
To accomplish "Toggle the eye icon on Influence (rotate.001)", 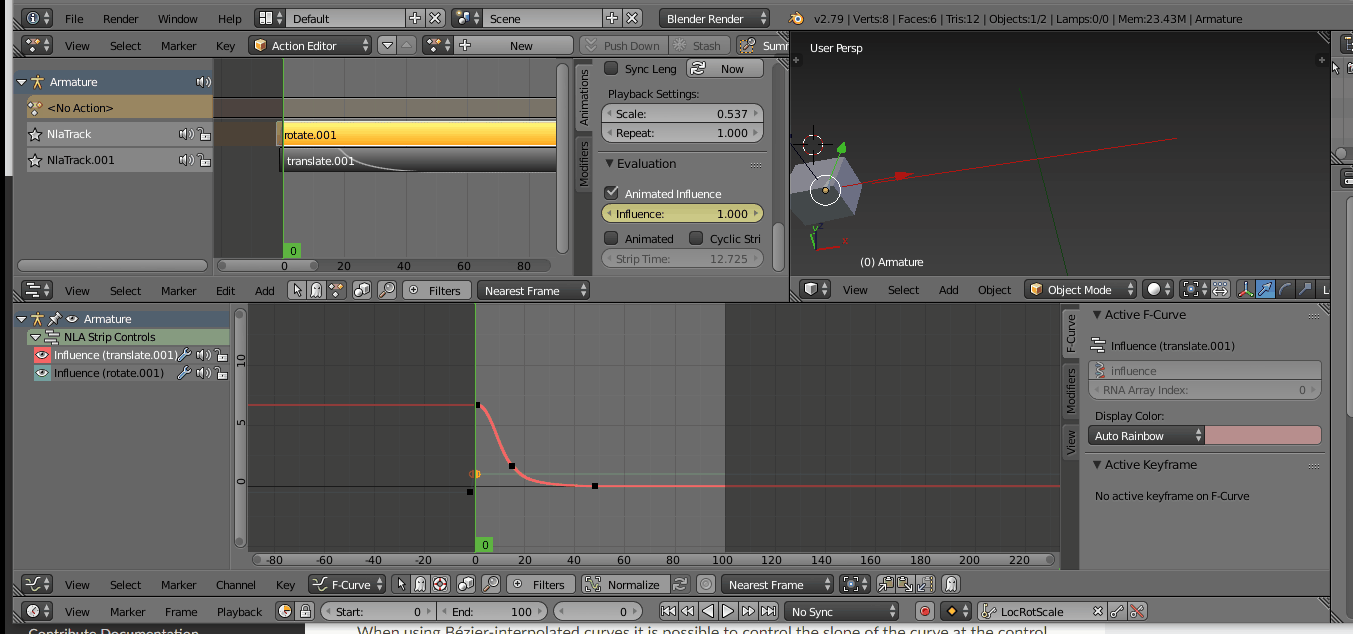I will pos(41,372).
